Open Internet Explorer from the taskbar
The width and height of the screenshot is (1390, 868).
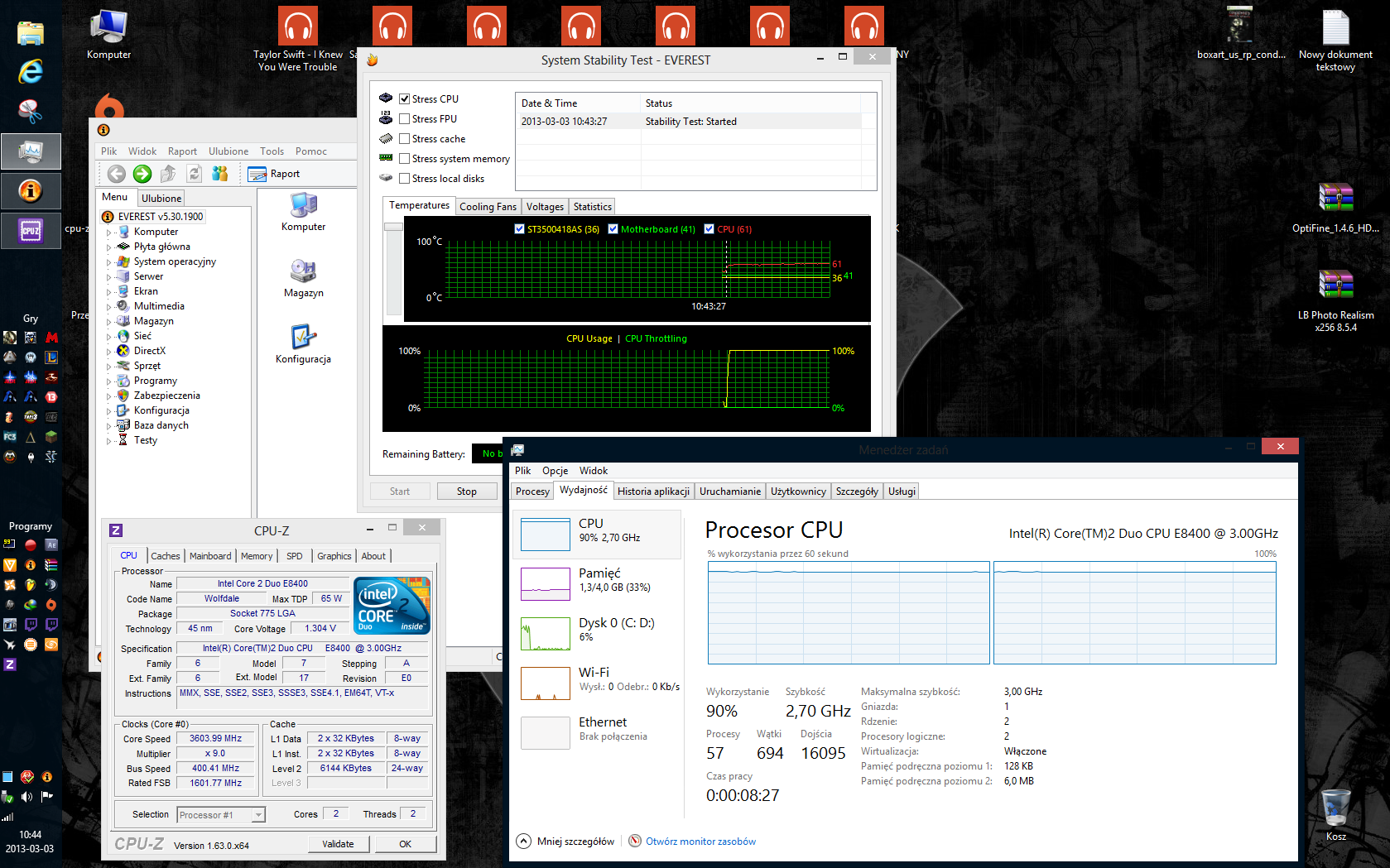[31, 72]
